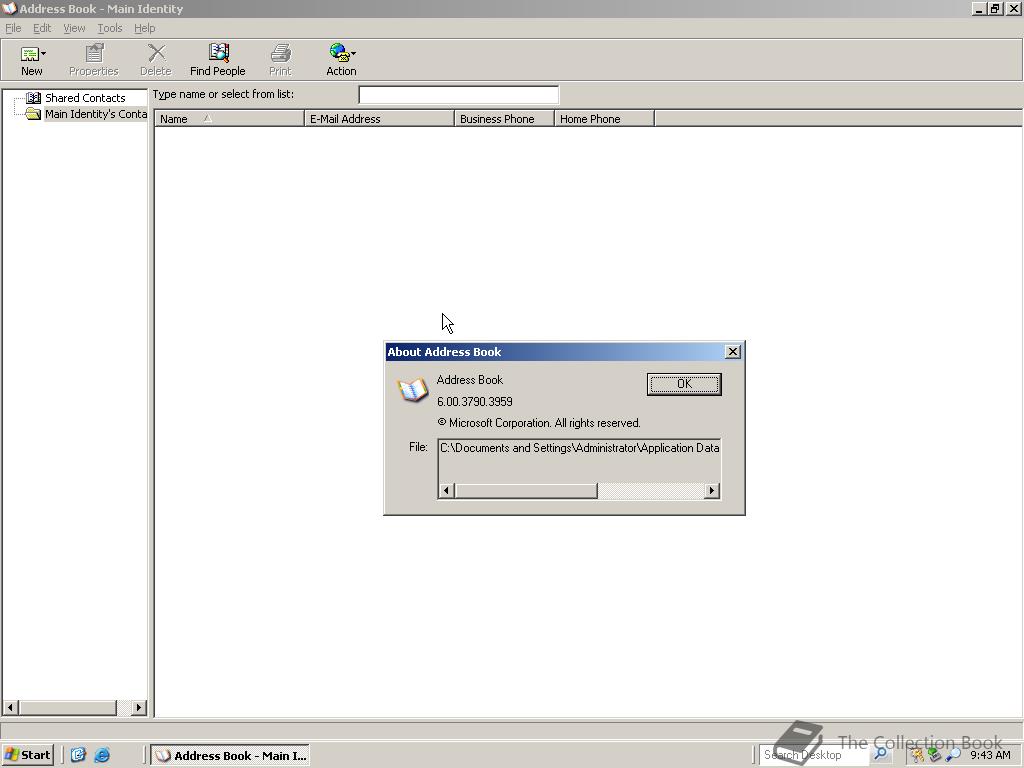Viewport: 1024px width, 768px height.
Task: Open the New button dropdown arrow
Action: point(44,54)
